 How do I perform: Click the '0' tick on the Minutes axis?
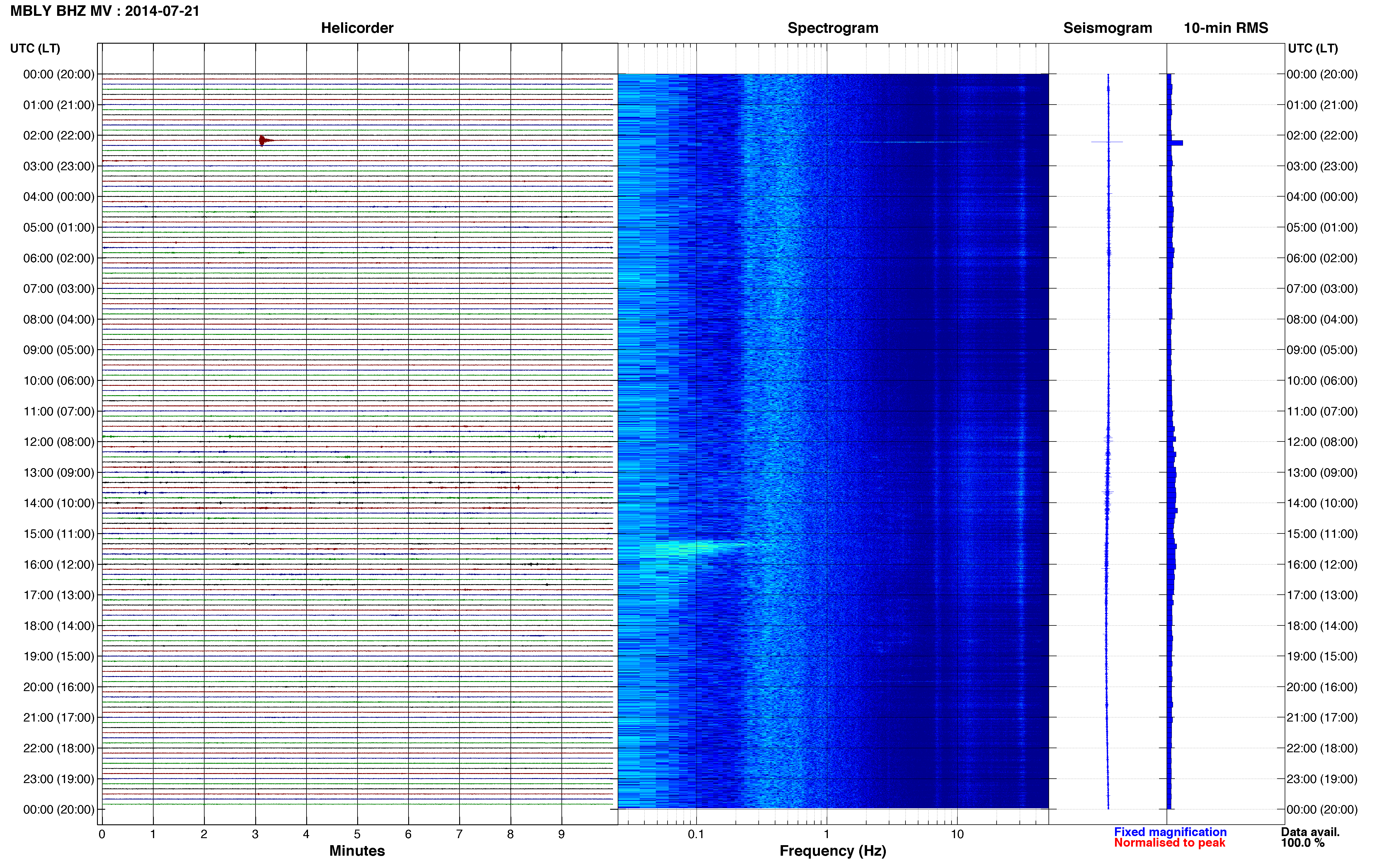pyautogui.click(x=102, y=834)
